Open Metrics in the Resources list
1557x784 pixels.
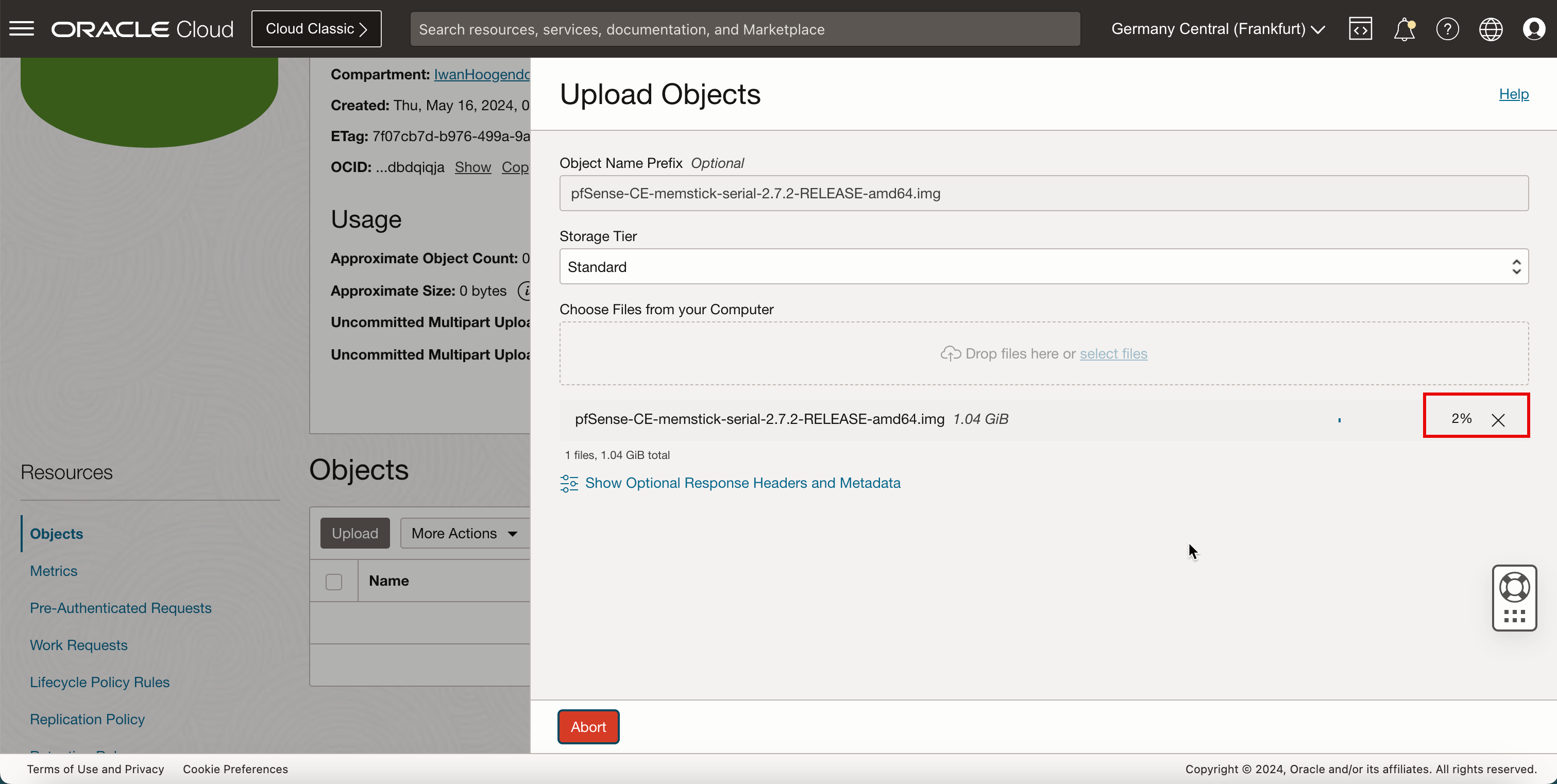point(54,571)
